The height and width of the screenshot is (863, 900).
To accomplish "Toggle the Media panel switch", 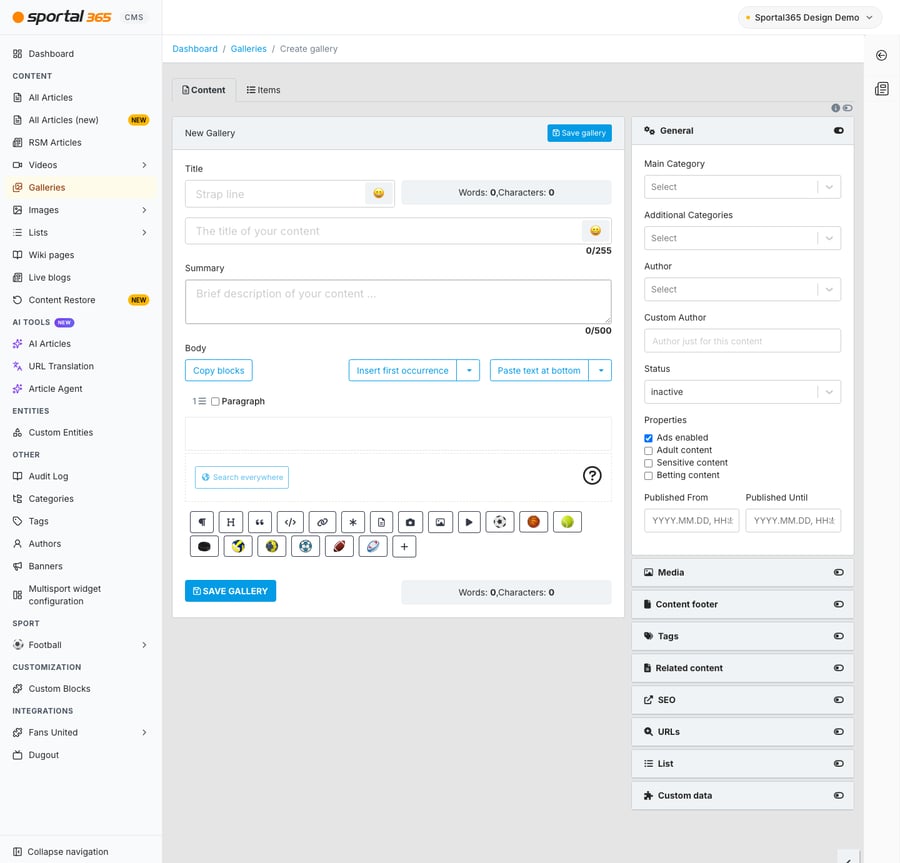I will pyautogui.click(x=839, y=573).
